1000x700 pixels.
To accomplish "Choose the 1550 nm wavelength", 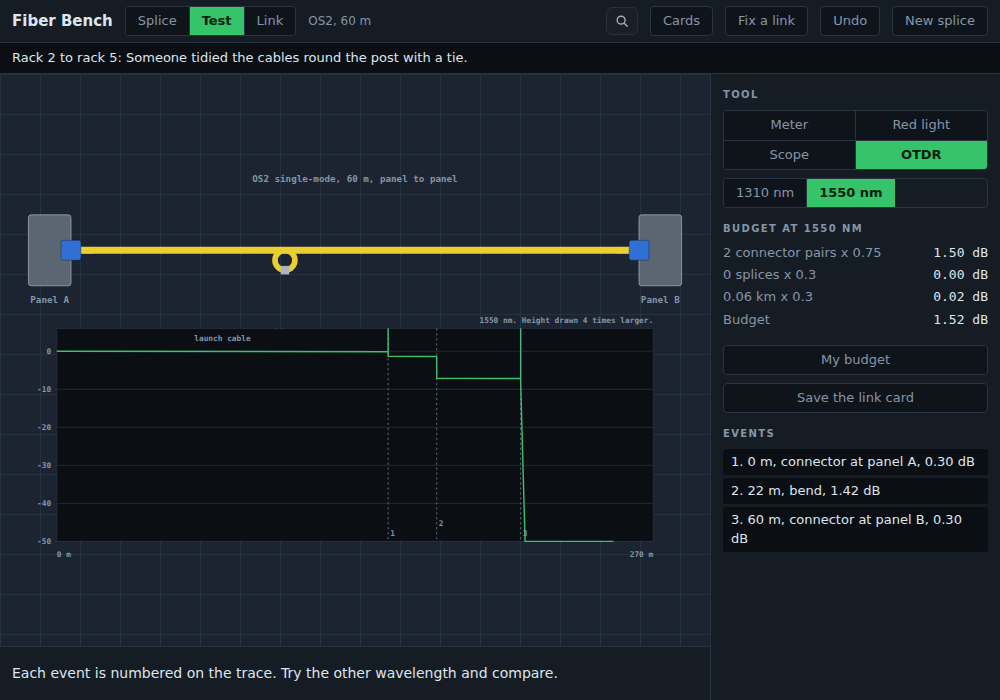I will coord(851,193).
